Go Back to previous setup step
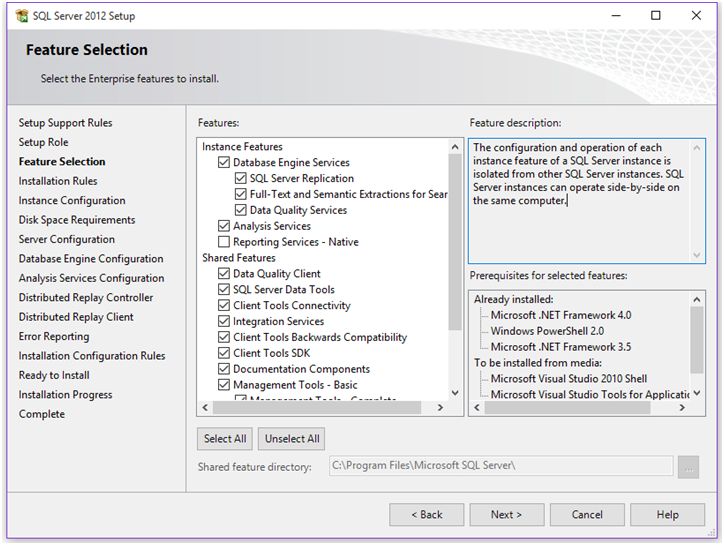724x545 pixels. pos(427,515)
